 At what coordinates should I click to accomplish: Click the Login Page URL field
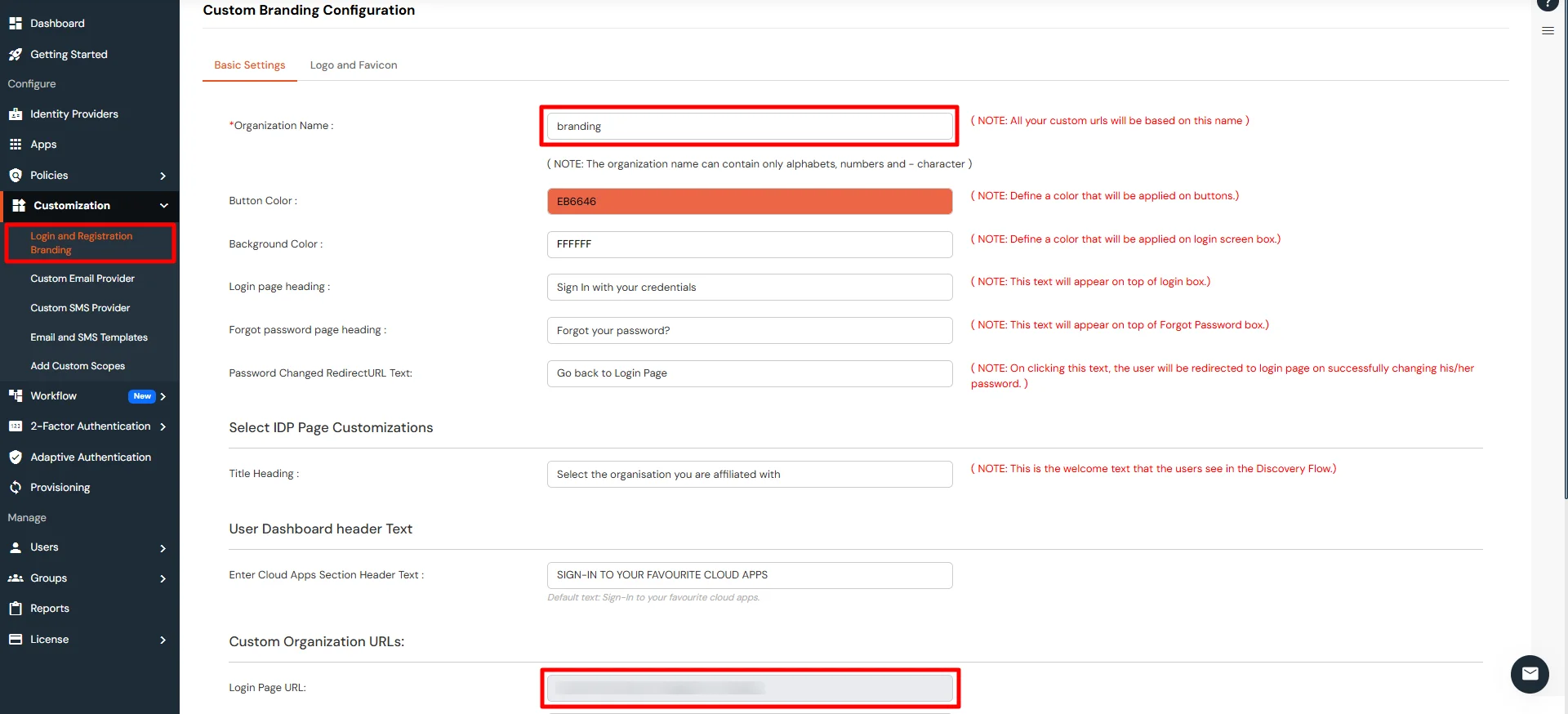(750, 688)
